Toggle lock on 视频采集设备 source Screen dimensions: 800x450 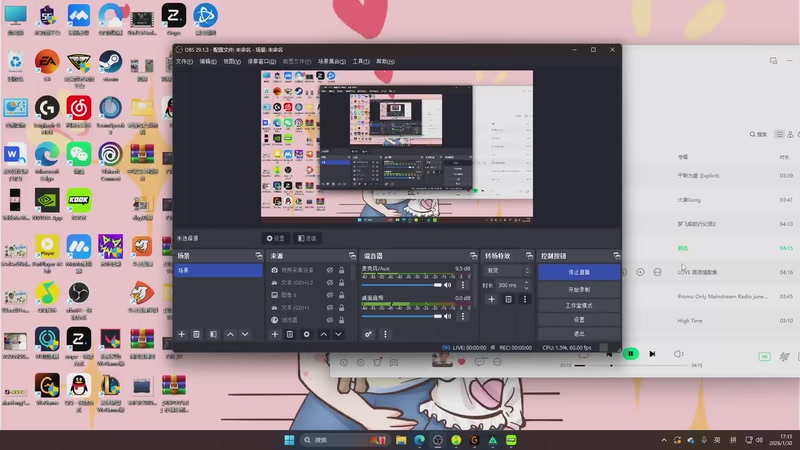341,270
